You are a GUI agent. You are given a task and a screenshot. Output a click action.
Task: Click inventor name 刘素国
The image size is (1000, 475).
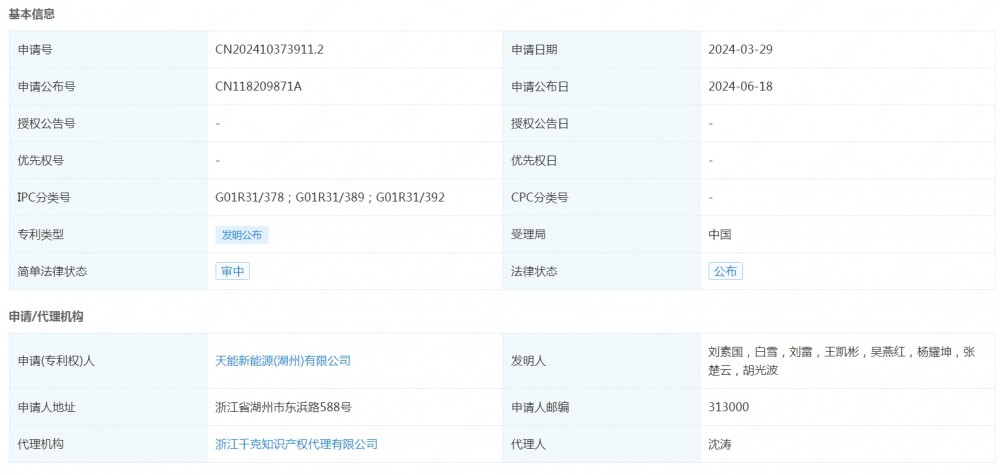click(725, 352)
